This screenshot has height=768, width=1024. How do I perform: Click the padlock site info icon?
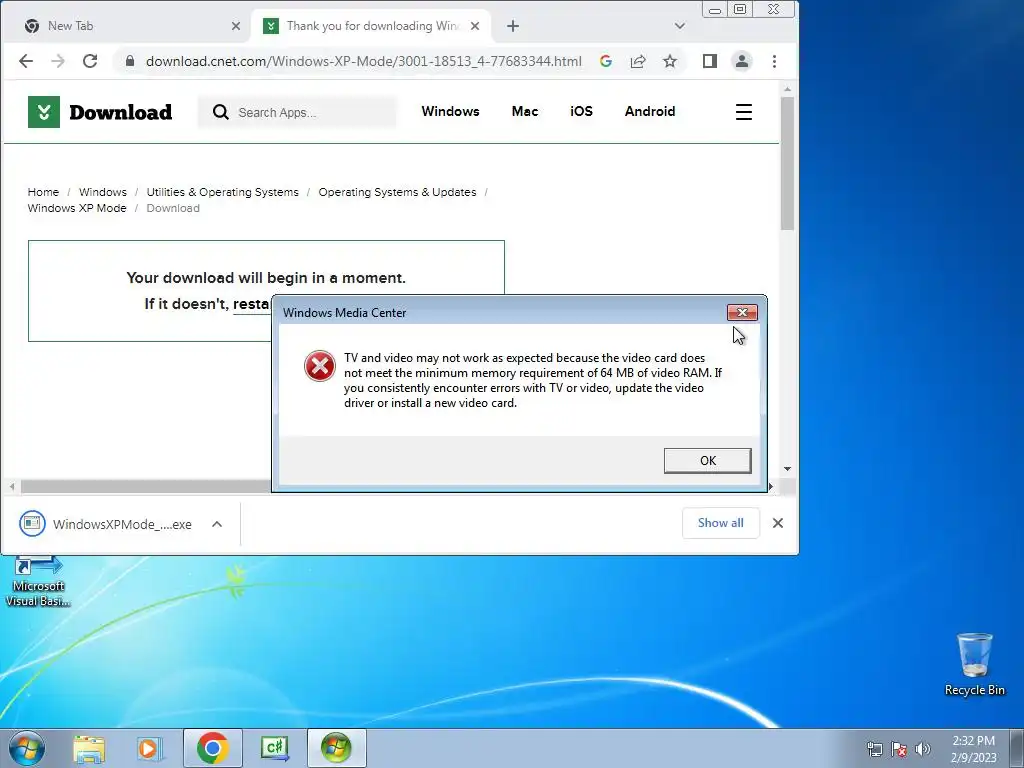pos(130,61)
